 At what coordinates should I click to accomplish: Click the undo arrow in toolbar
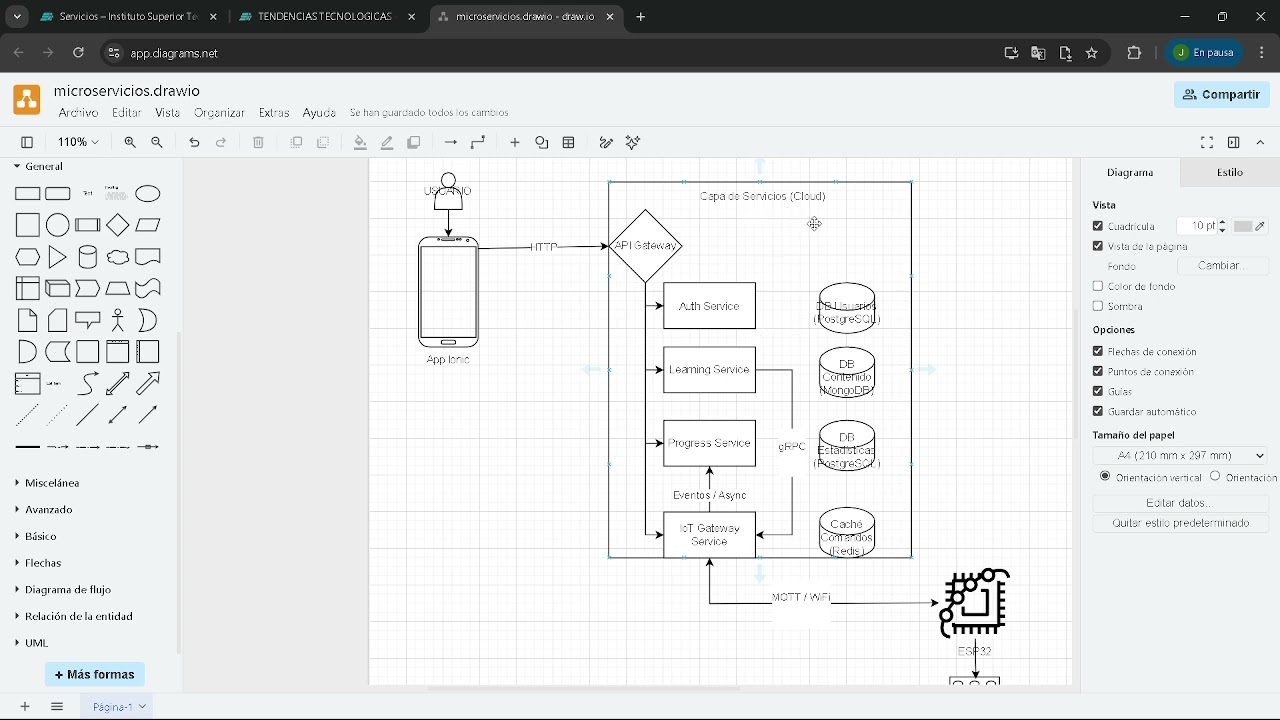point(194,143)
